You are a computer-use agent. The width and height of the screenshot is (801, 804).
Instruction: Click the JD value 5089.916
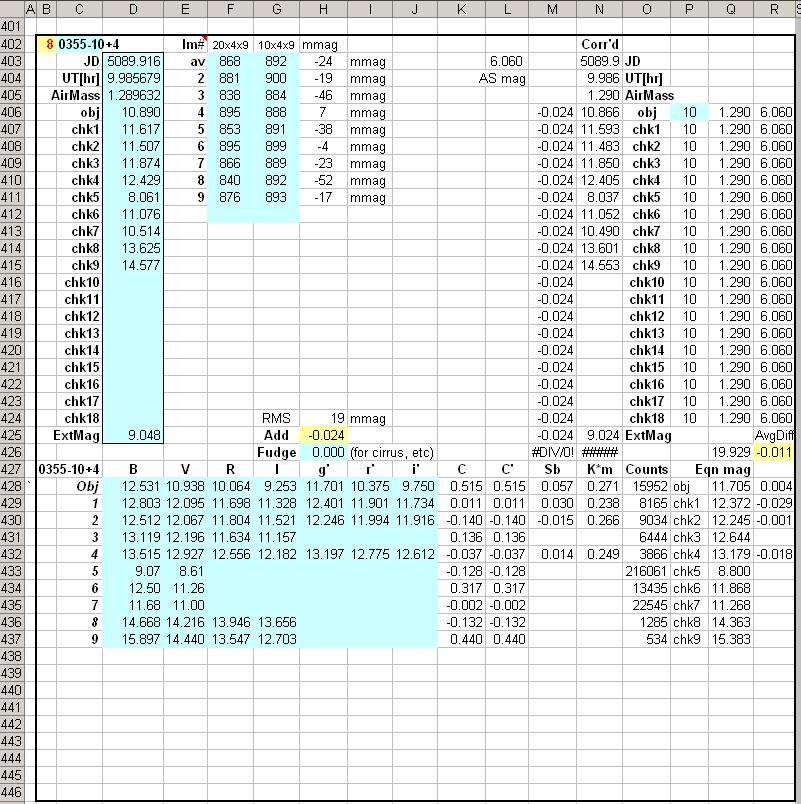pos(133,62)
